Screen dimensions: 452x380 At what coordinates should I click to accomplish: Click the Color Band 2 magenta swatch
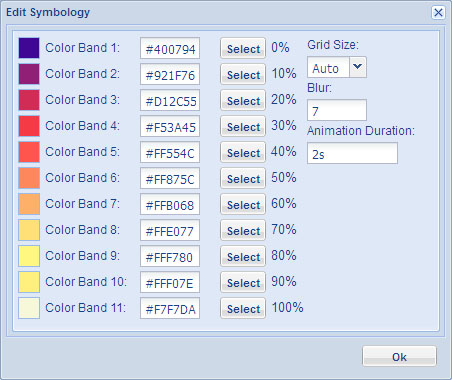coord(29,74)
